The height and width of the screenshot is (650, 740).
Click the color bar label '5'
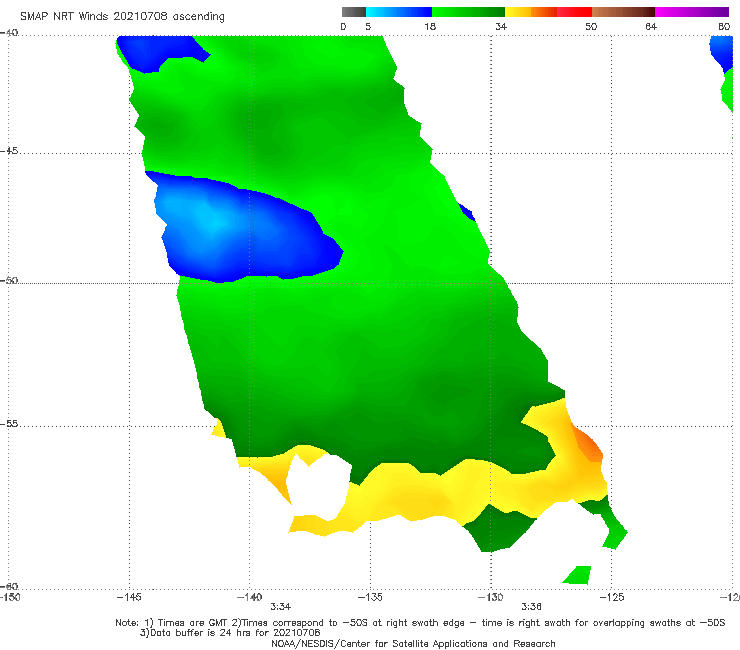[x=368, y=27]
